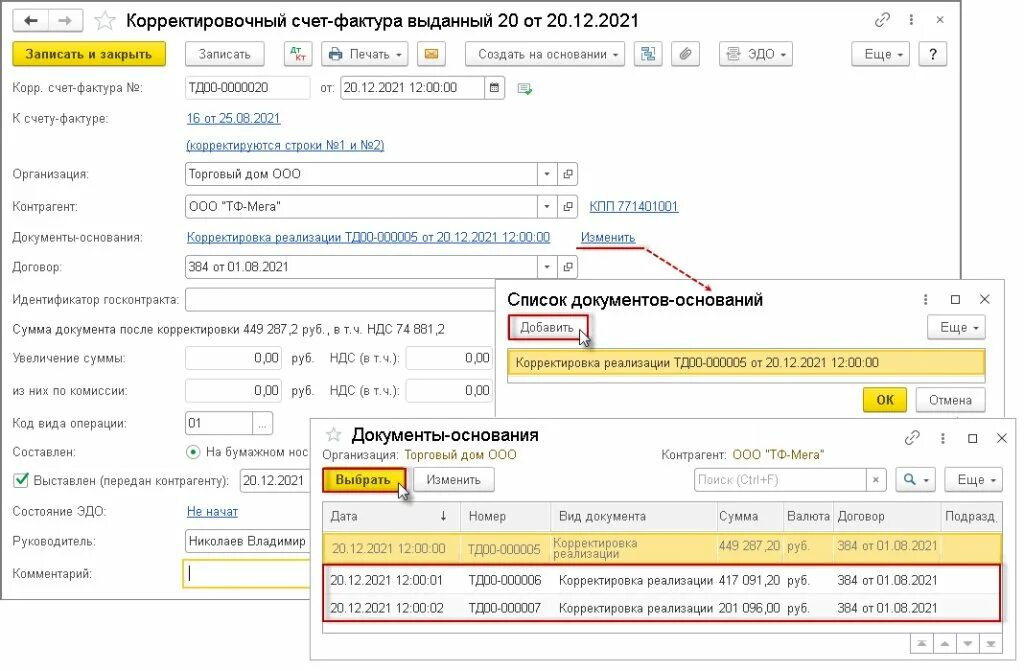Viewport: 1024px width, 671px height.
Task: Select highlighted row ТД00-000005 in table
Action: 662,548
